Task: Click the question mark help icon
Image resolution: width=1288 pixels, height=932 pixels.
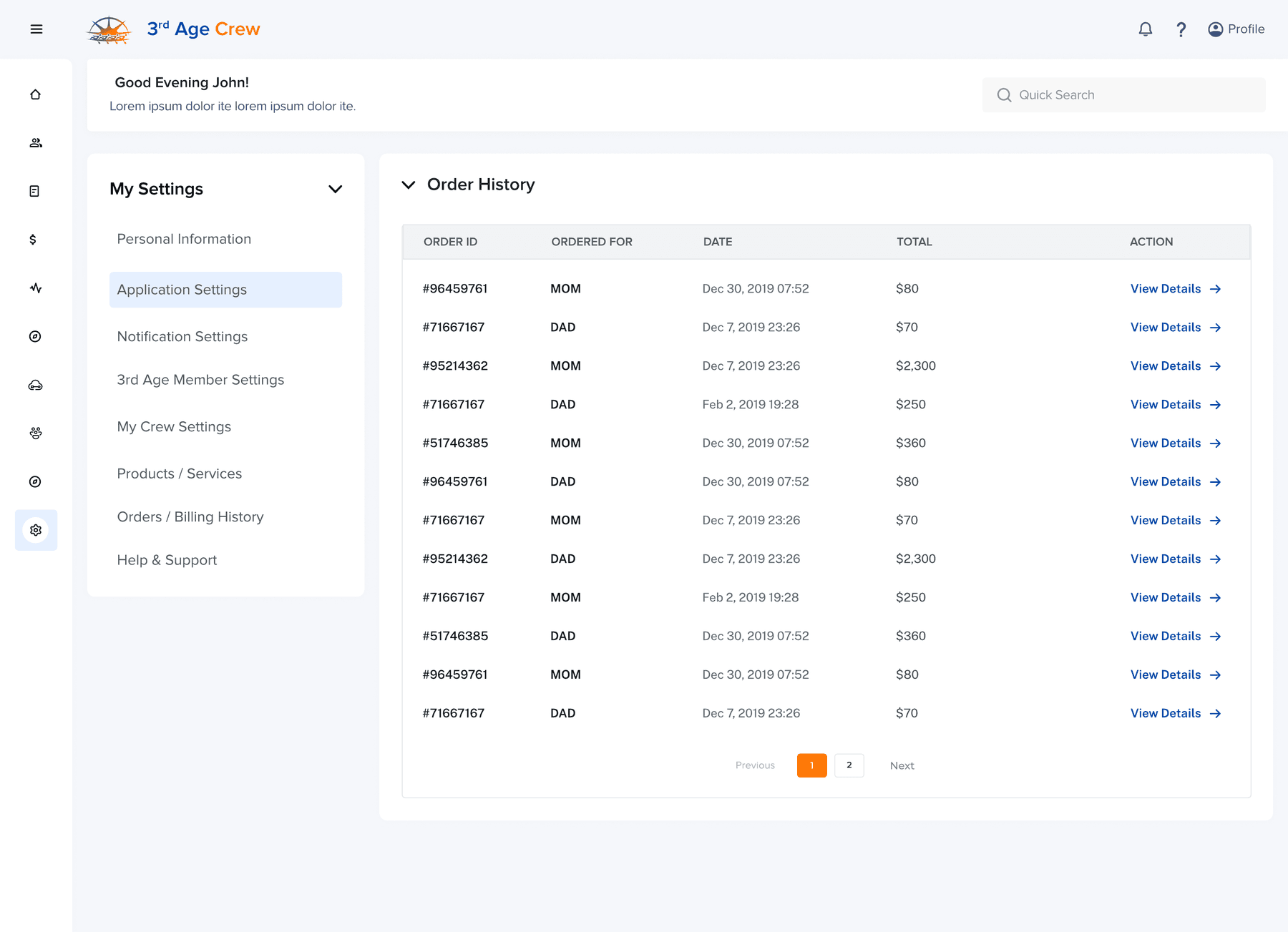Action: 1181,29
